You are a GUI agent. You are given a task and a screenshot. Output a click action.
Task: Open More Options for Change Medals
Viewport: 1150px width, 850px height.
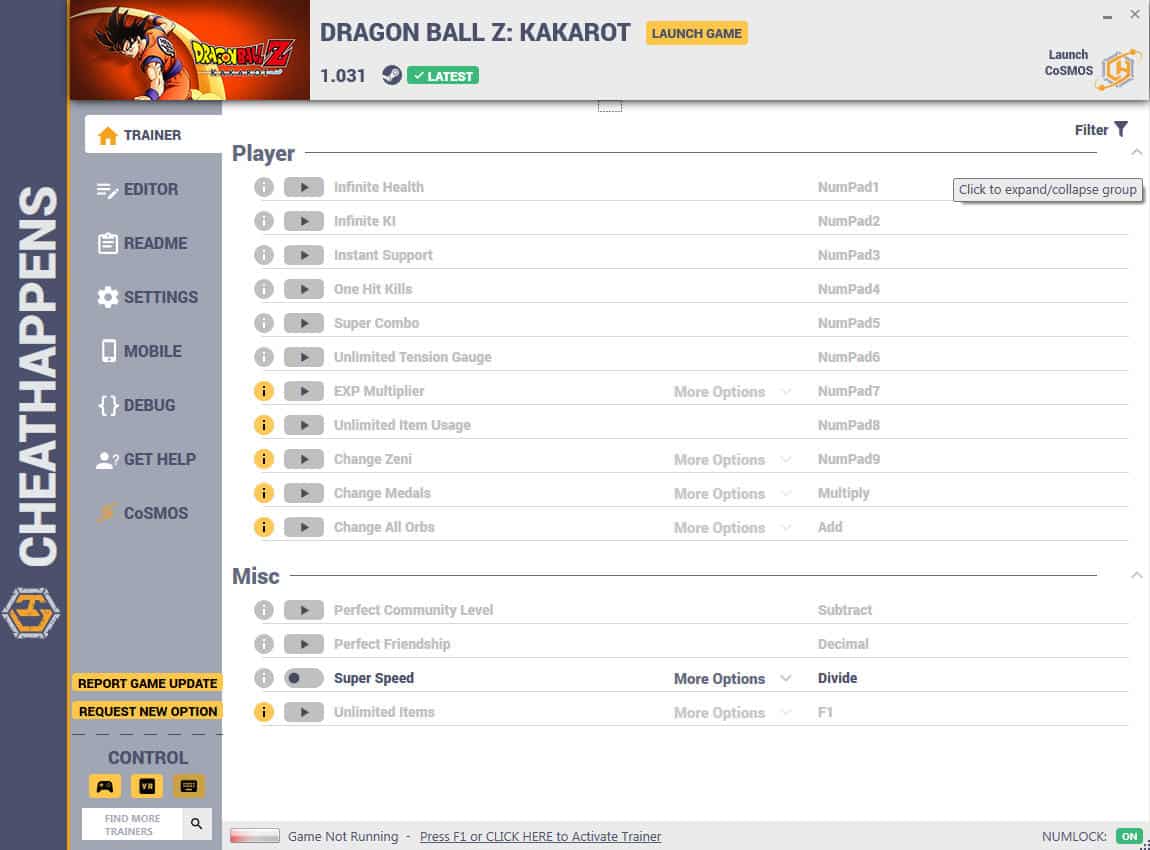coord(732,494)
